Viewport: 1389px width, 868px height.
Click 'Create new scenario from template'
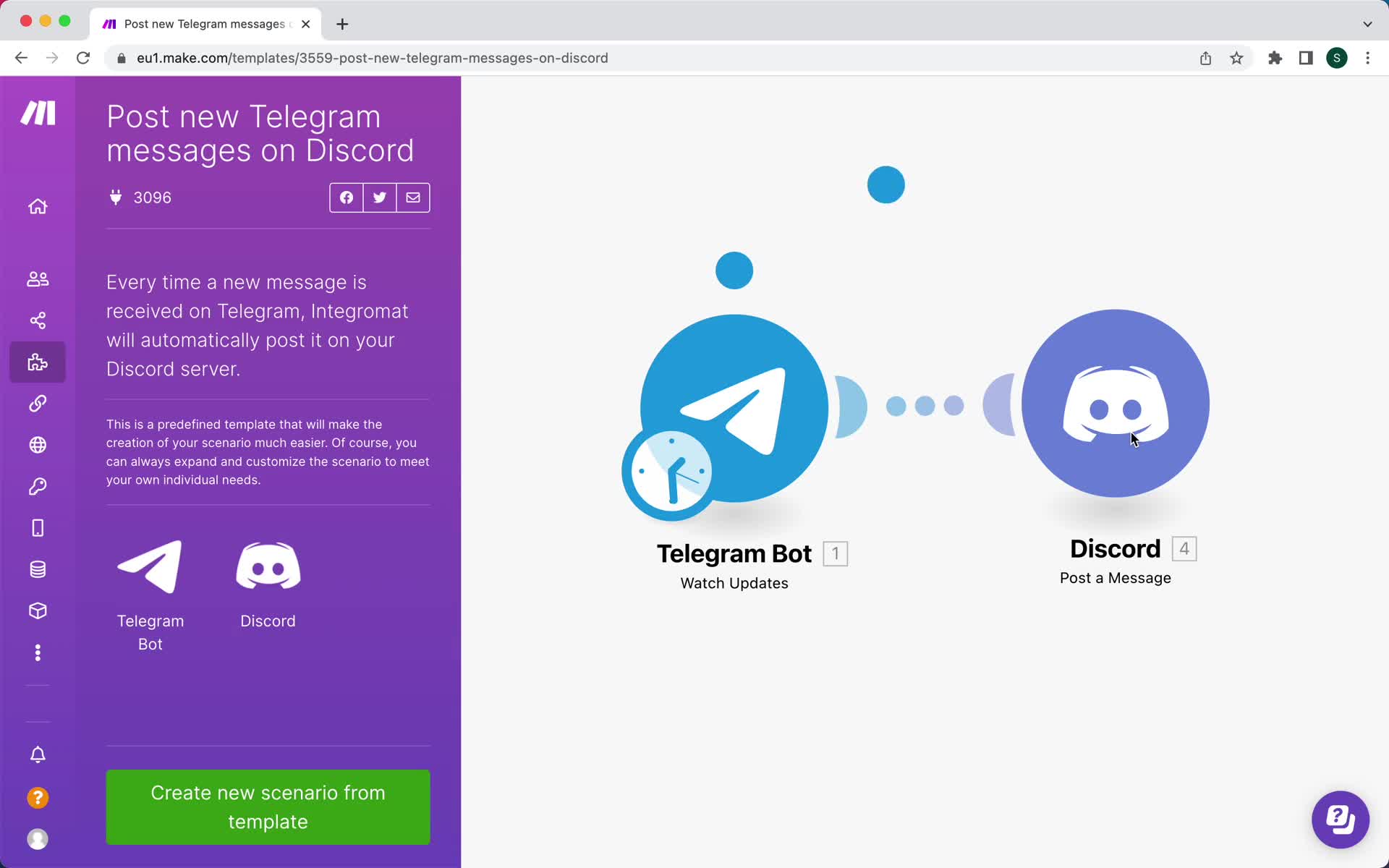(x=267, y=807)
